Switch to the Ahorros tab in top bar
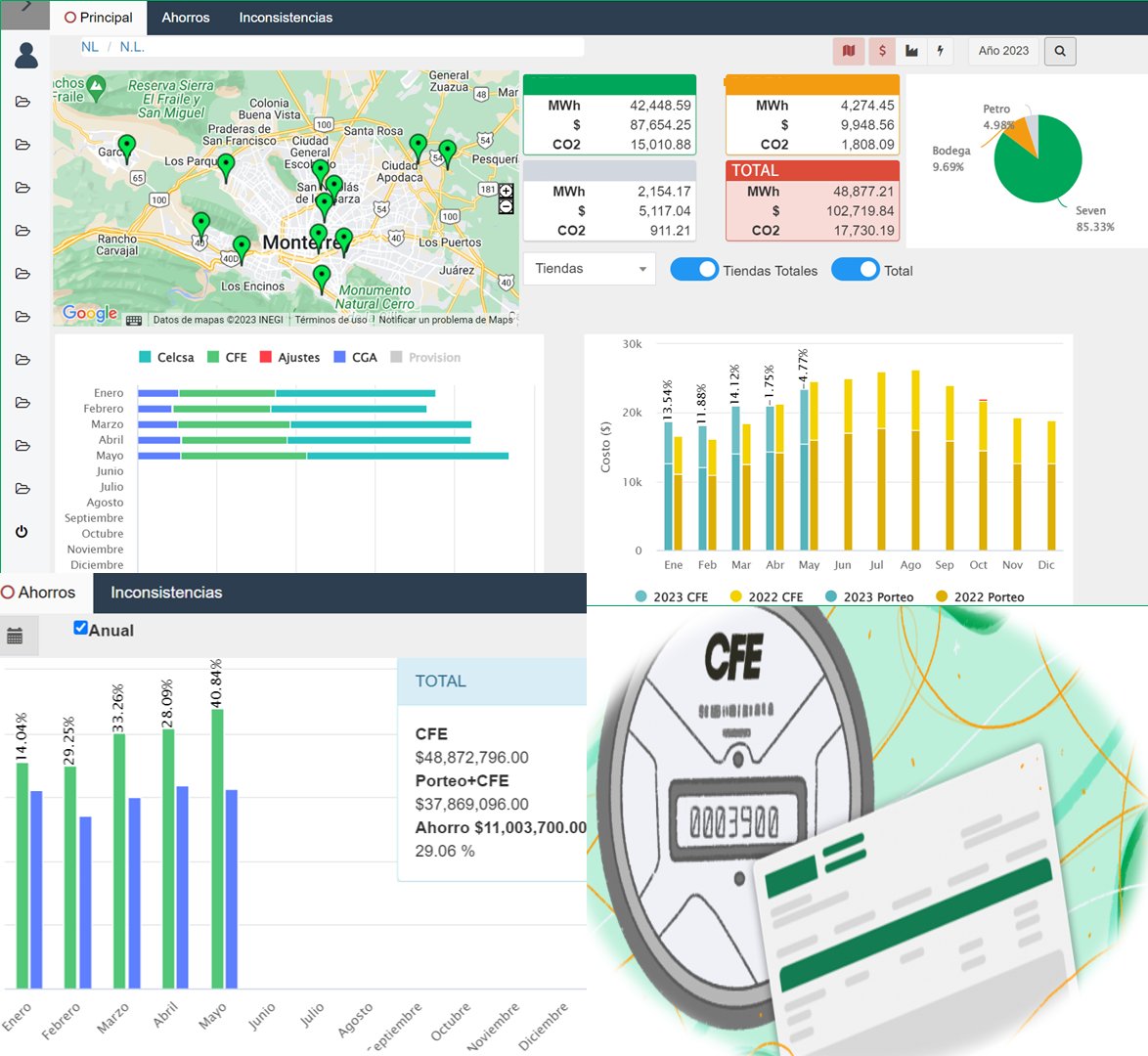The height and width of the screenshot is (1056, 1148). click(185, 18)
